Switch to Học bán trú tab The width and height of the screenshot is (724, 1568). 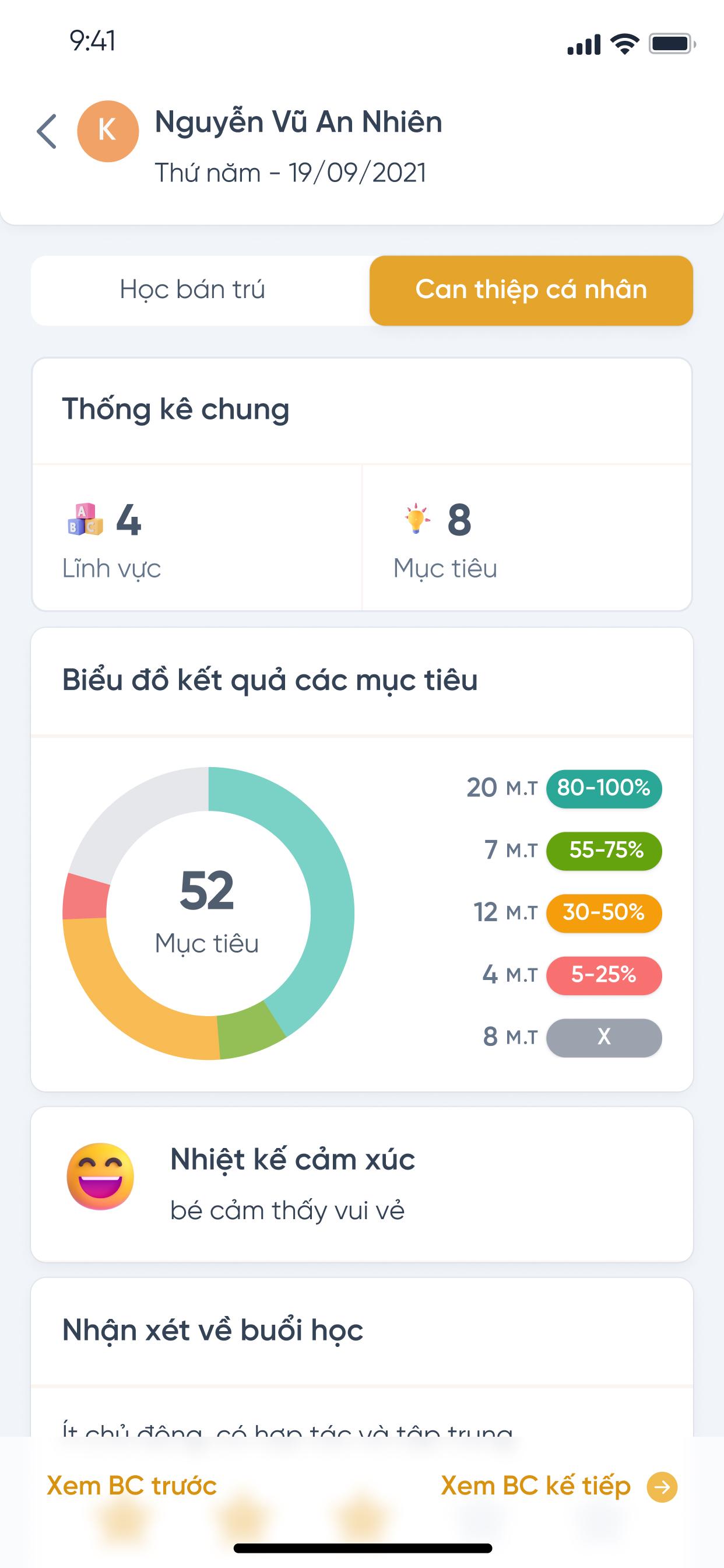coord(192,290)
